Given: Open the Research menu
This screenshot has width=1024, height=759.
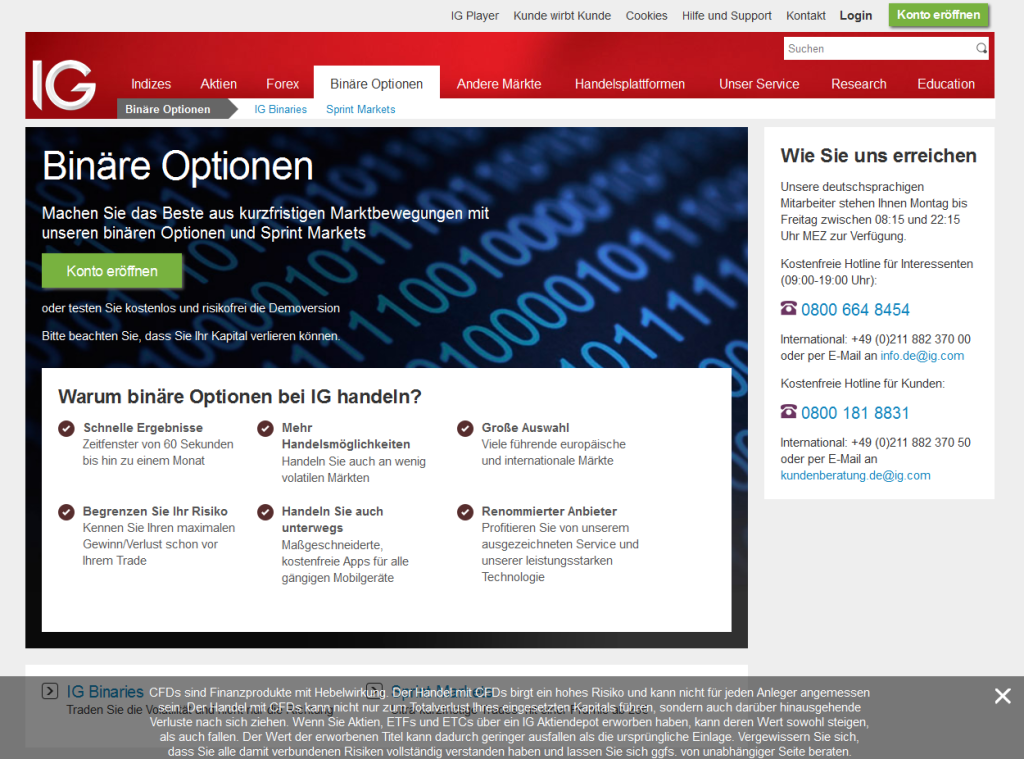Looking at the screenshot, I should (859, 84).
